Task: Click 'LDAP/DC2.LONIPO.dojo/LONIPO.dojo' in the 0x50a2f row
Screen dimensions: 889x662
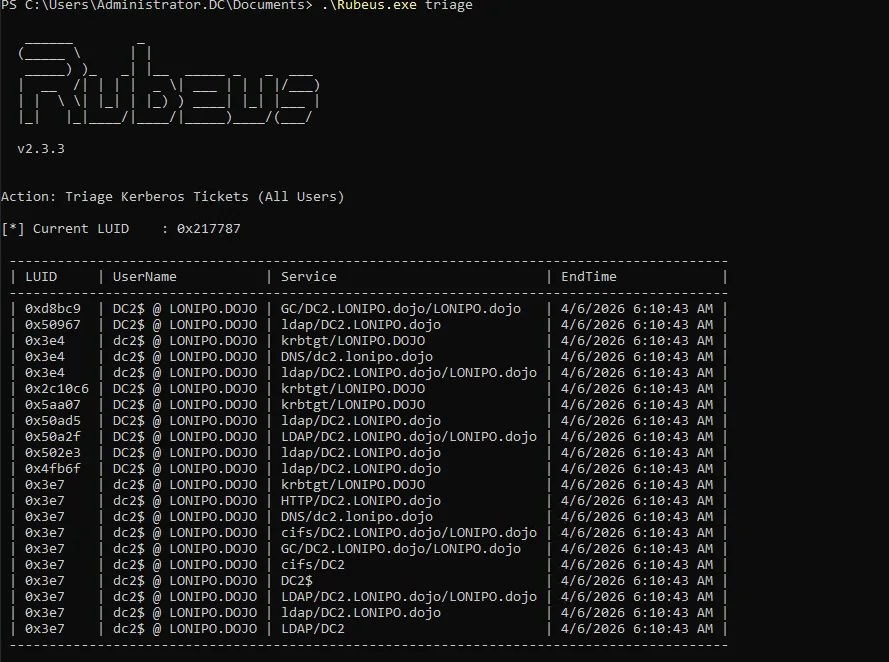Action: pyautogui.click(x=409, y=436)
